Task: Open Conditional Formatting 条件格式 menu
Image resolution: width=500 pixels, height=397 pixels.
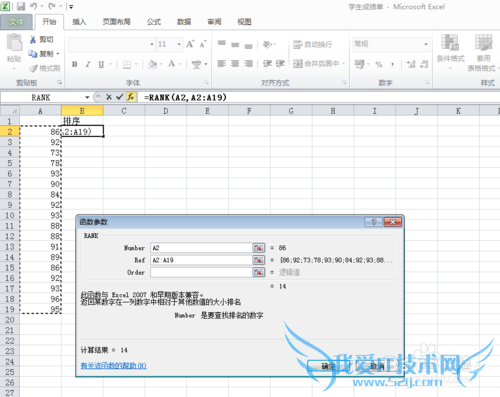Action: (450, 52)
